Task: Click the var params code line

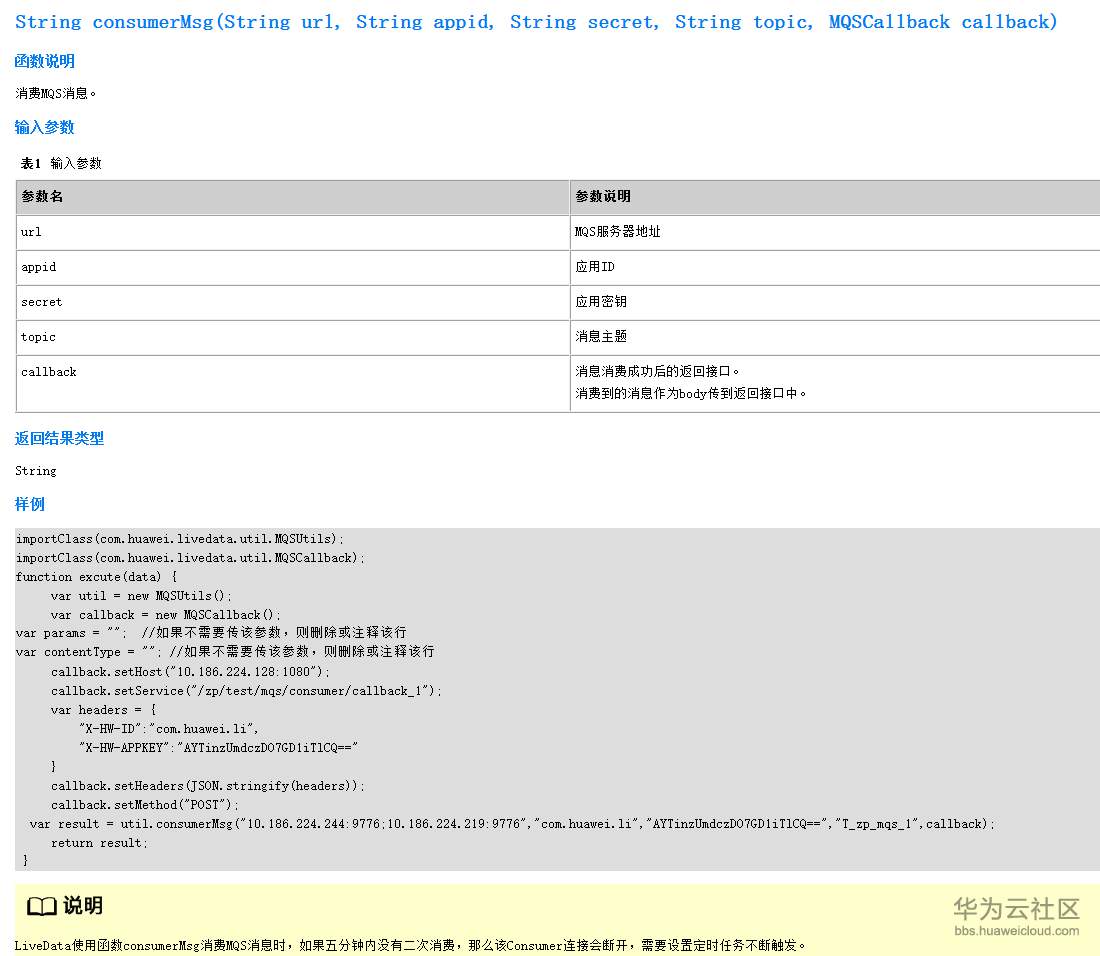Action: point(211,633)
